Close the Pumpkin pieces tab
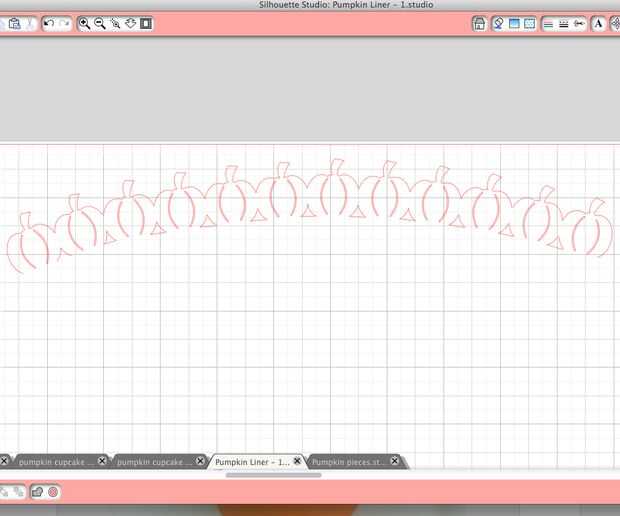 pyautogui.click(x=395, y=461)
